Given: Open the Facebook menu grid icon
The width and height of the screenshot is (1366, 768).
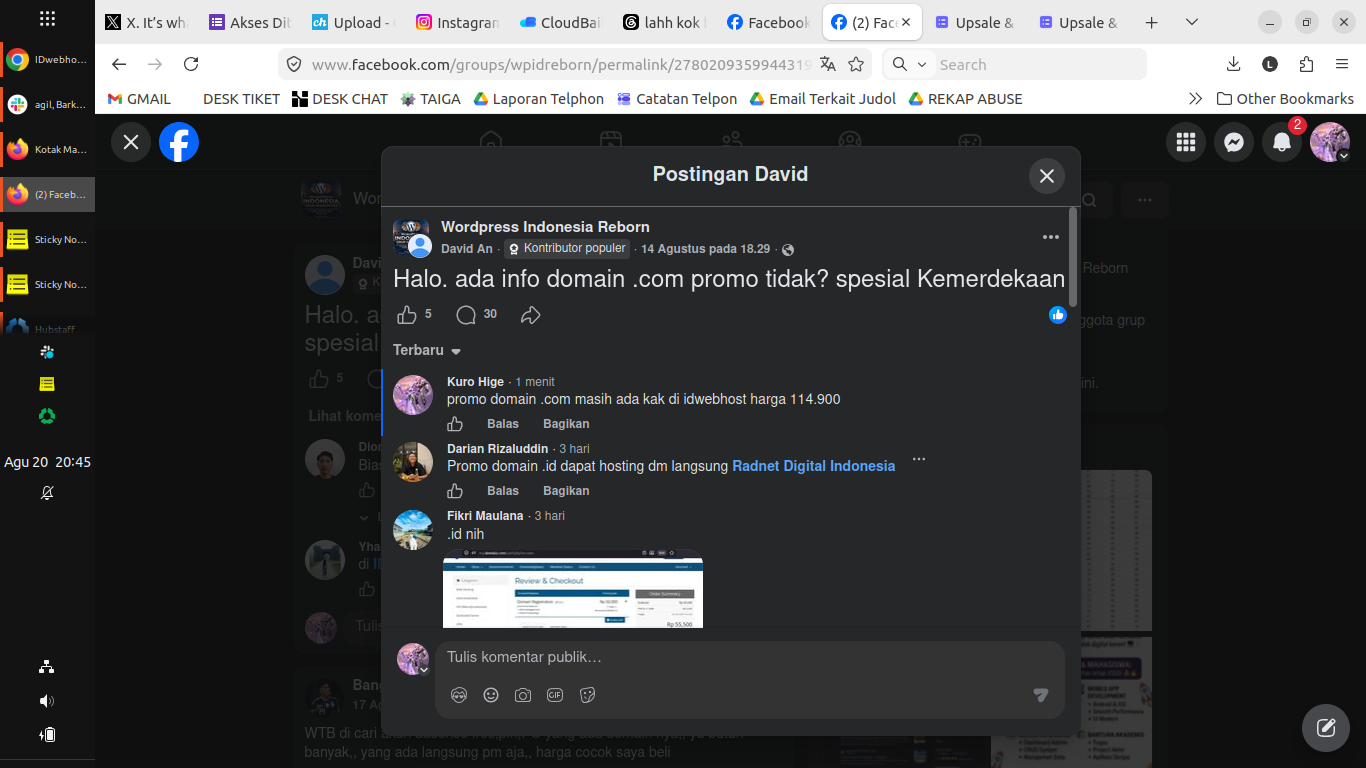Looking at the screenshot, I should pos(1186,142).
